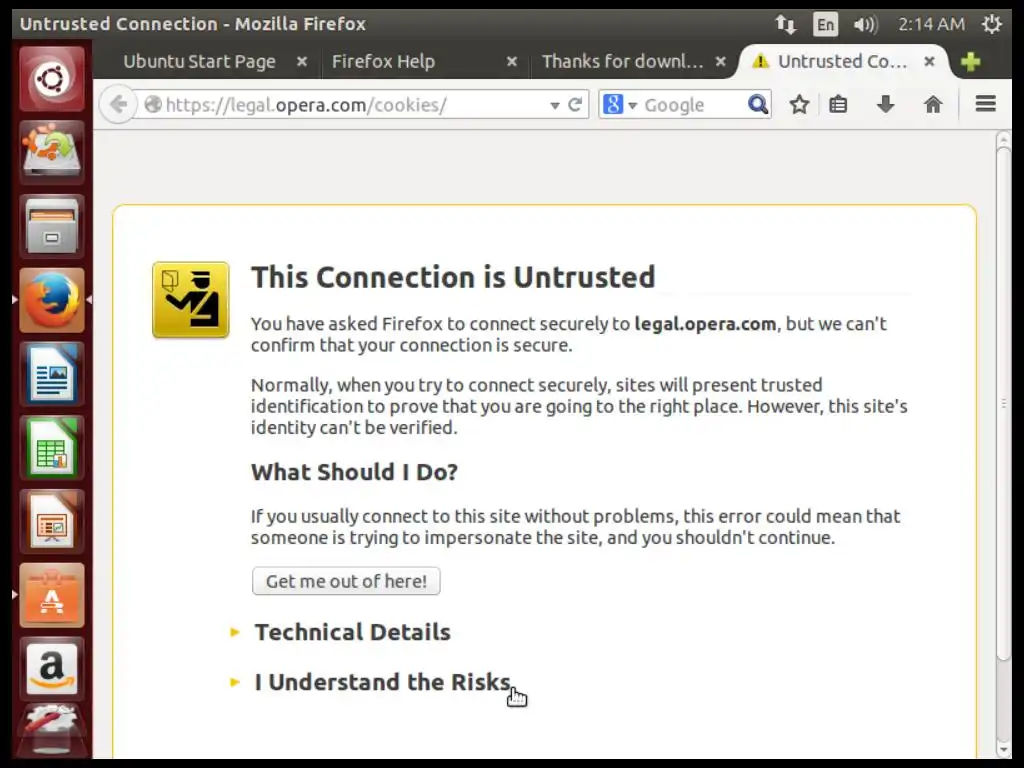Switch to Thanks for downloading tab
1024x768 pixels.
[622, 61]
